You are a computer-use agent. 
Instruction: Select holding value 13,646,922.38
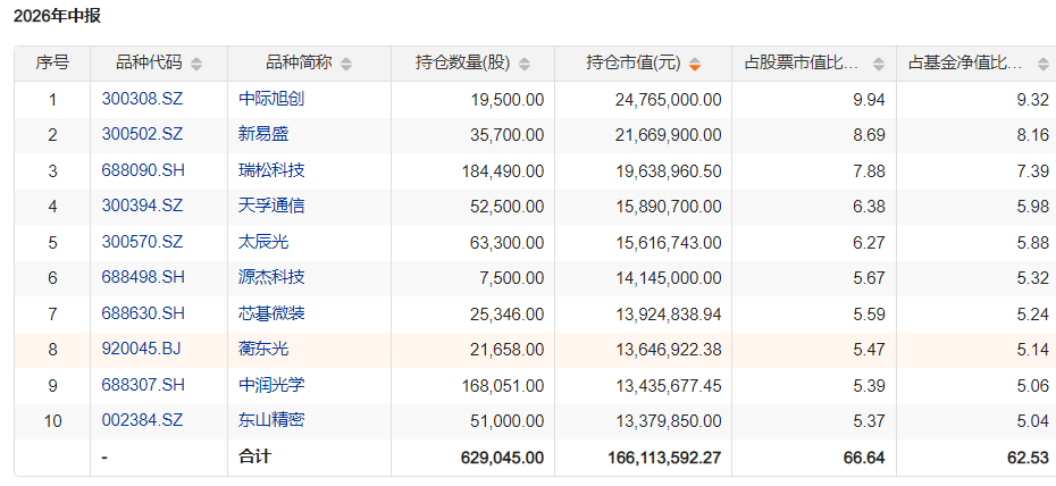[668, 349]
